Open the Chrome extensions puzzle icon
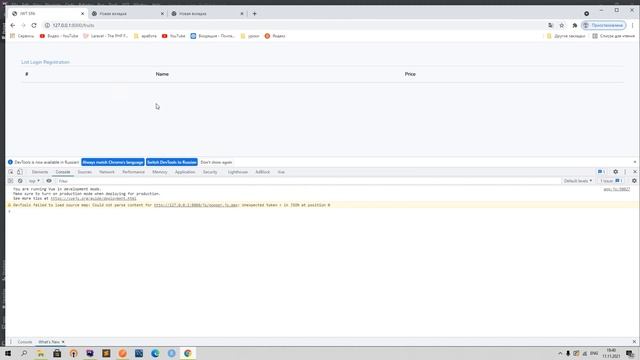This screenshot has height=360, width=640. [575, 25]
